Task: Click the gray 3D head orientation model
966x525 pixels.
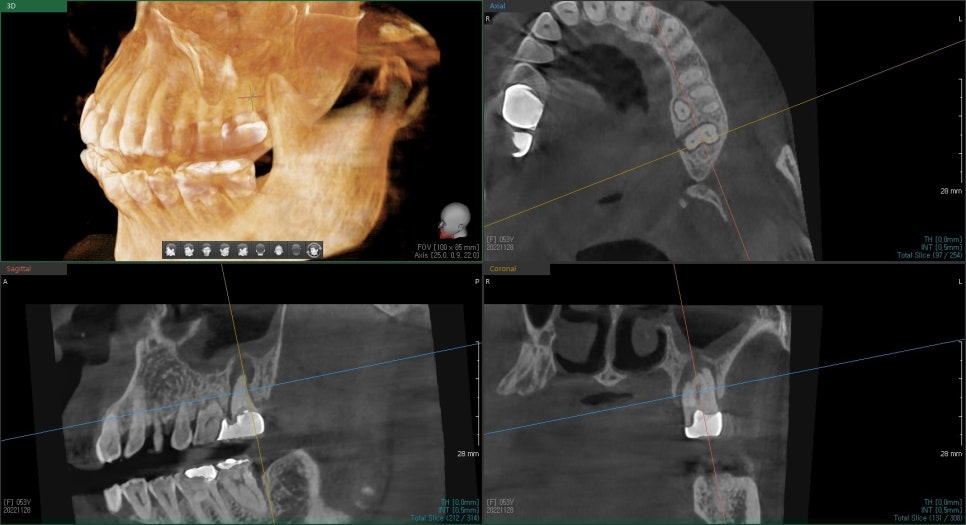Action: pos(456,220)
